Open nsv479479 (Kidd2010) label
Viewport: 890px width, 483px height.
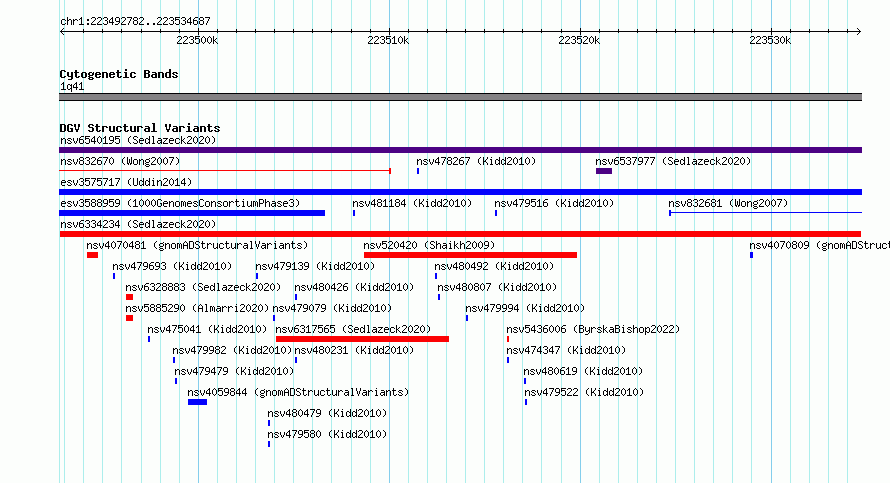(234, 371)
